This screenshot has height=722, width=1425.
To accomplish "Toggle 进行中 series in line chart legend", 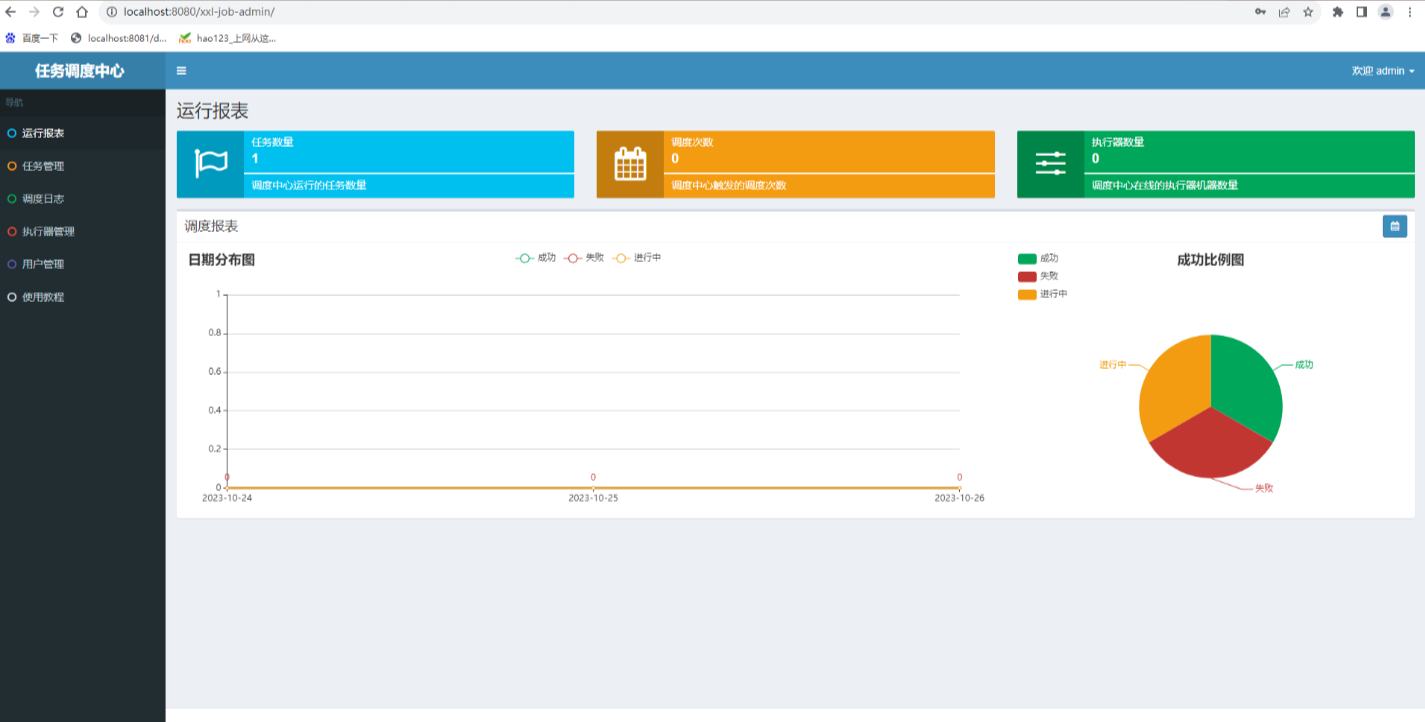I will [636, 258].
